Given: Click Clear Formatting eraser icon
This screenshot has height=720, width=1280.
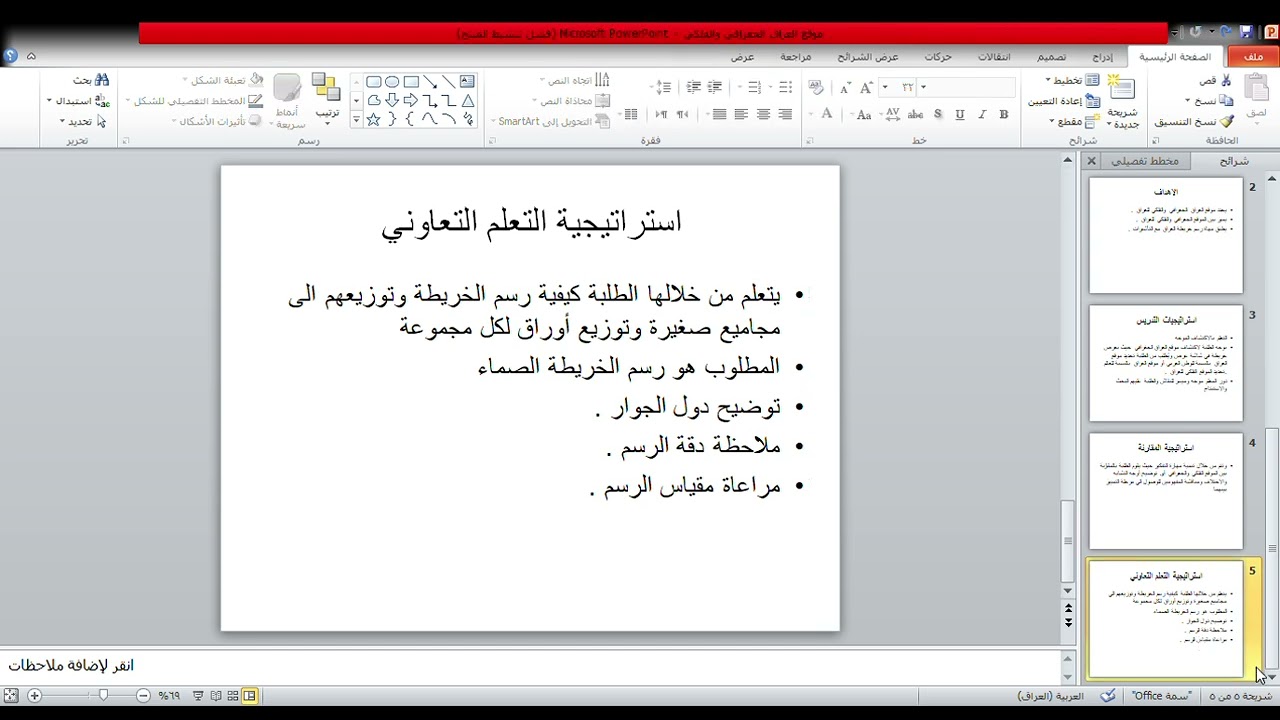Looking at the screenshot, I should coord(816,88).
